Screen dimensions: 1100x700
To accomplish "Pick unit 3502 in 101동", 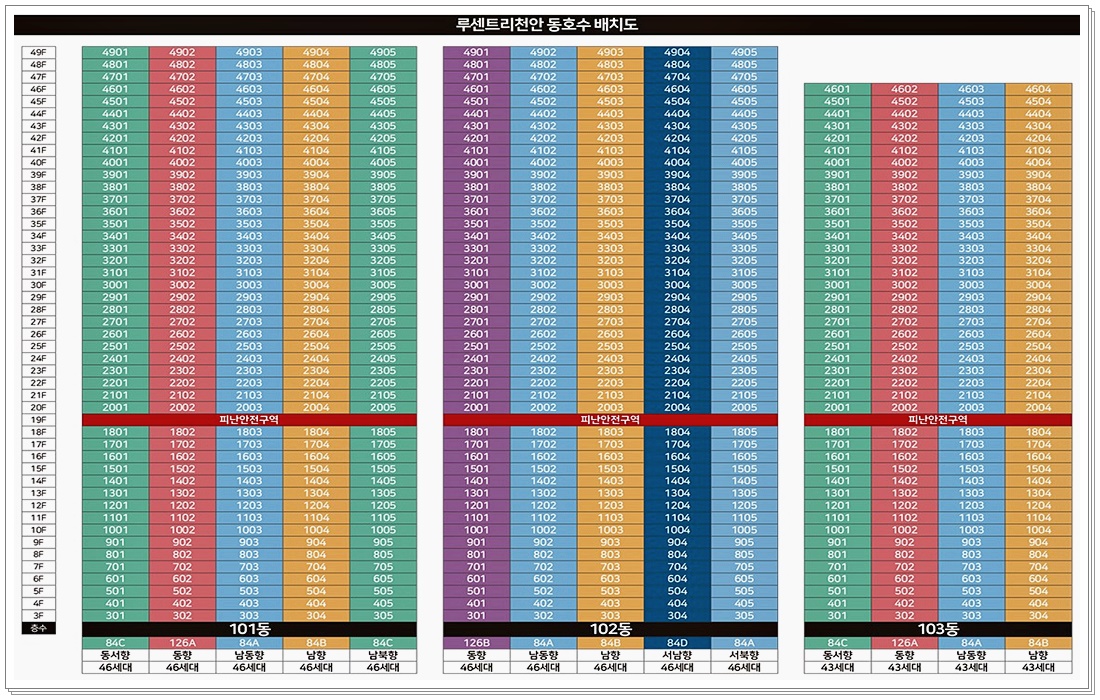I will click(x=182, y=224).
